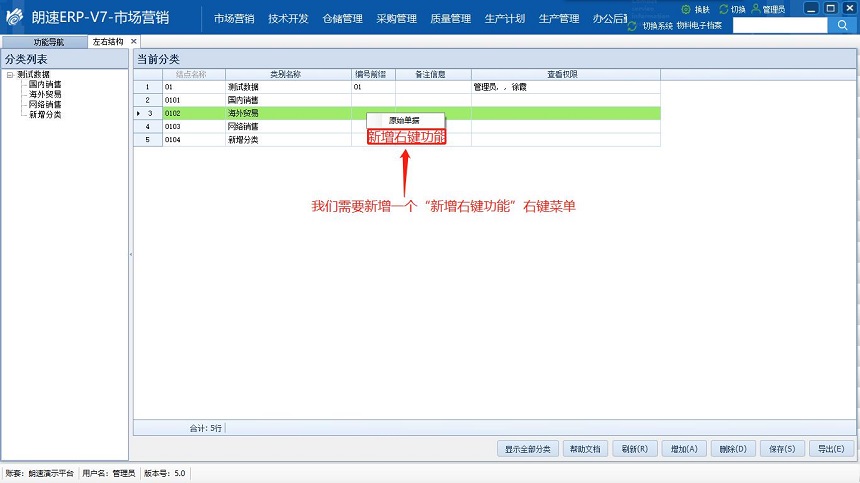This screenshot has width=860, height=483.
Task: Click the 切换 refresh arrows icon
Action: tap(724, 9)
